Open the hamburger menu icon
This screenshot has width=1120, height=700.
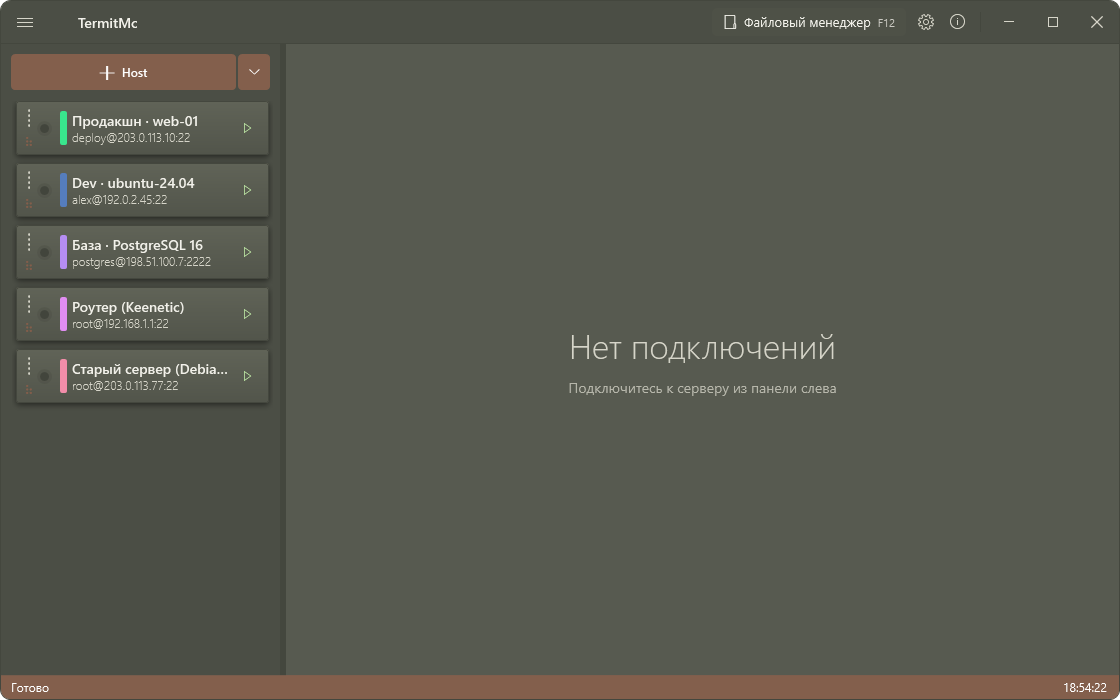pyautogui.click(x=25, y=23)
